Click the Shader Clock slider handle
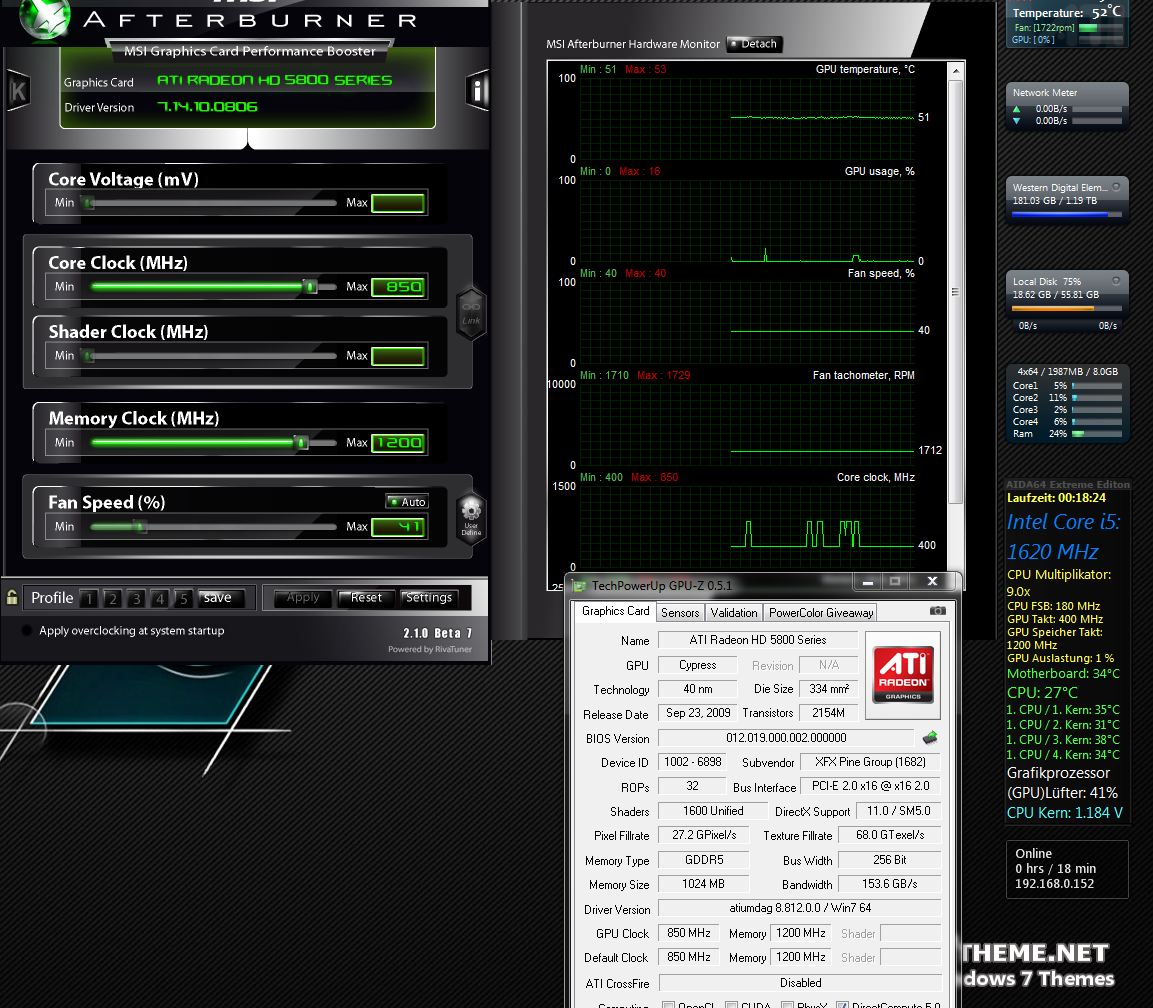Image resolution: width=1153 pixels, height=1008 pixels. point(88,356)
